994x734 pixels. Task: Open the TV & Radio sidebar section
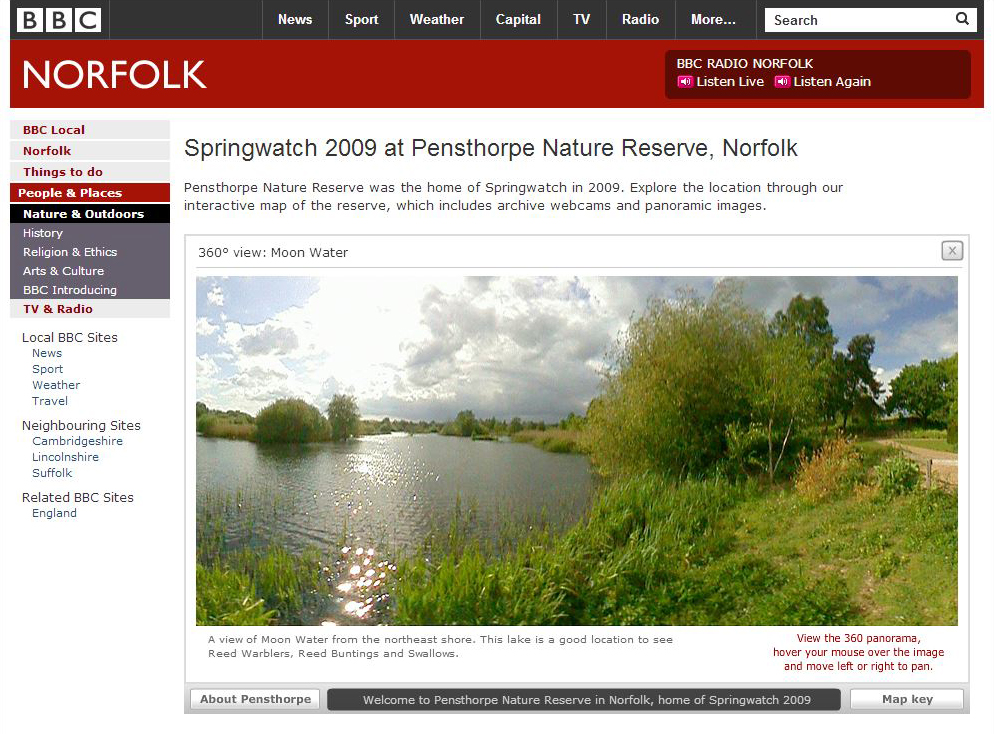pyautogui.click(x=90, y=309)
